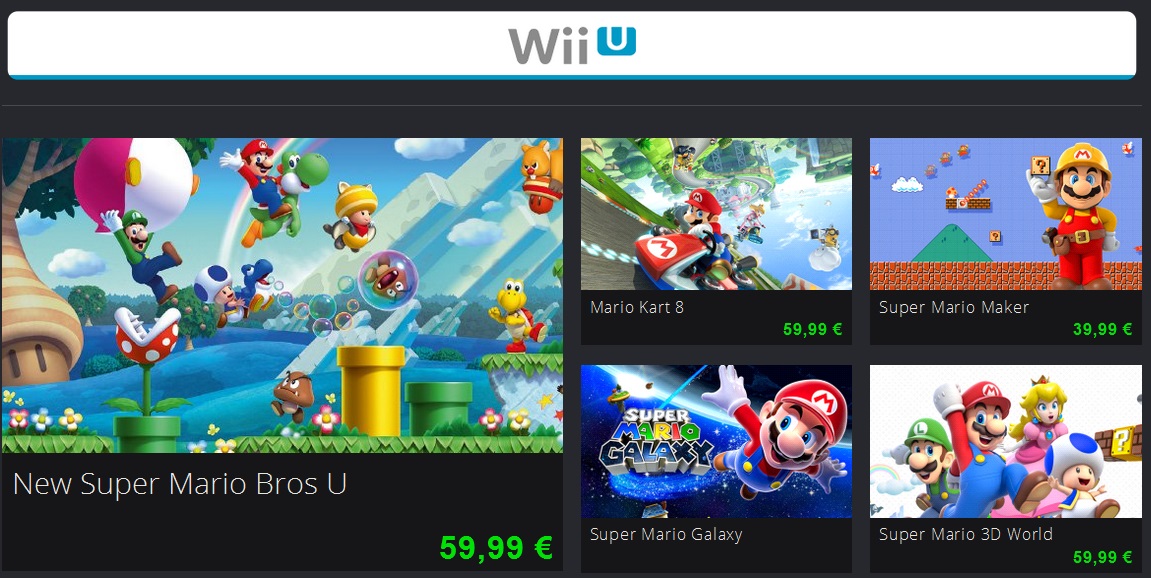This screenshot has width=1151, height=578.
Task: Open the Super Mario Maker thumbnail image
Action: coord(1006,214)
